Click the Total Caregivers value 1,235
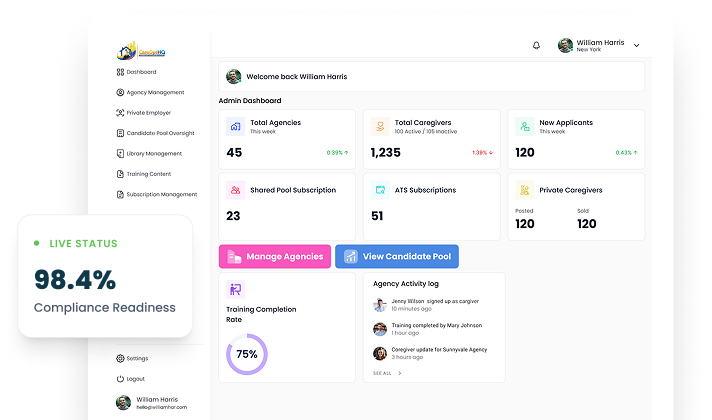This screenshot has height=420, width=712. tap(386, 153)
